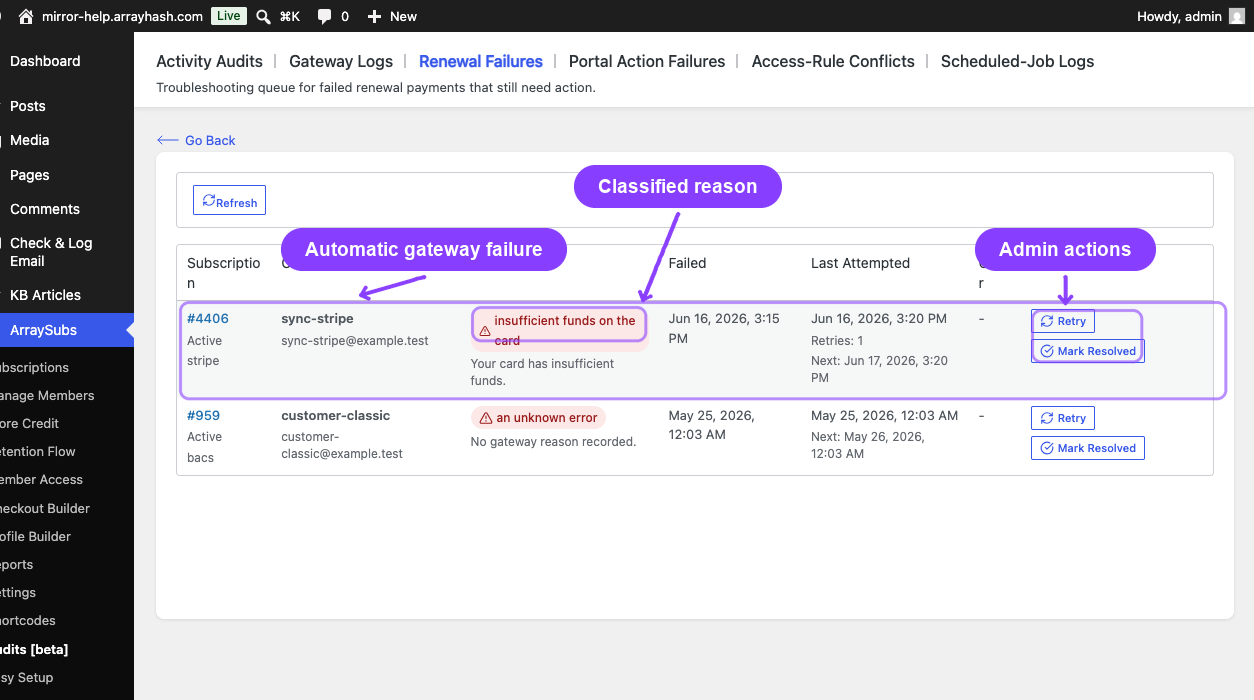
Task: Click the customer-classic@example.test email
Action: [342, 445]
